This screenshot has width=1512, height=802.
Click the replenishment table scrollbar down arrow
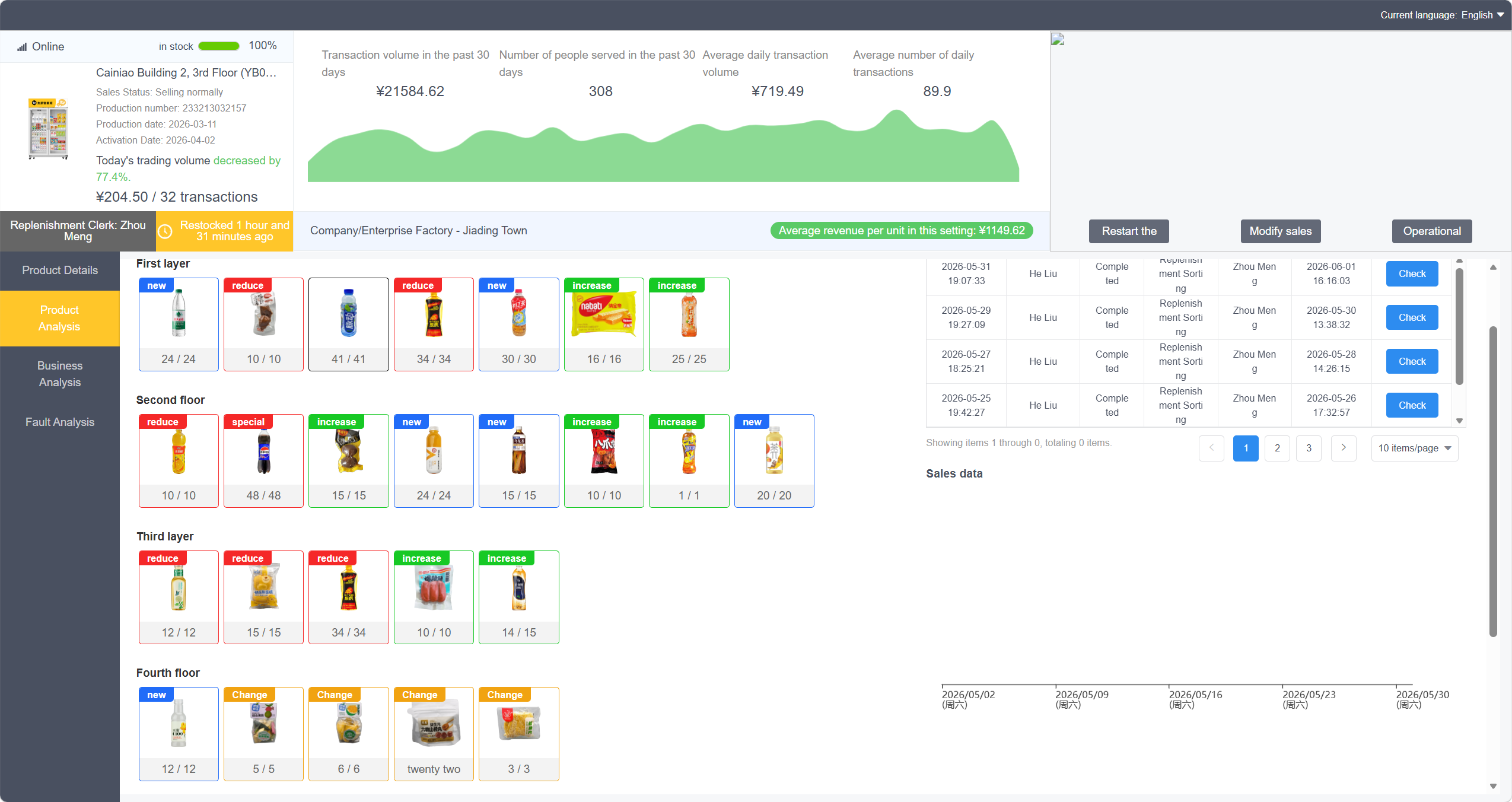pyautogui.click(x=1459, y=421)
